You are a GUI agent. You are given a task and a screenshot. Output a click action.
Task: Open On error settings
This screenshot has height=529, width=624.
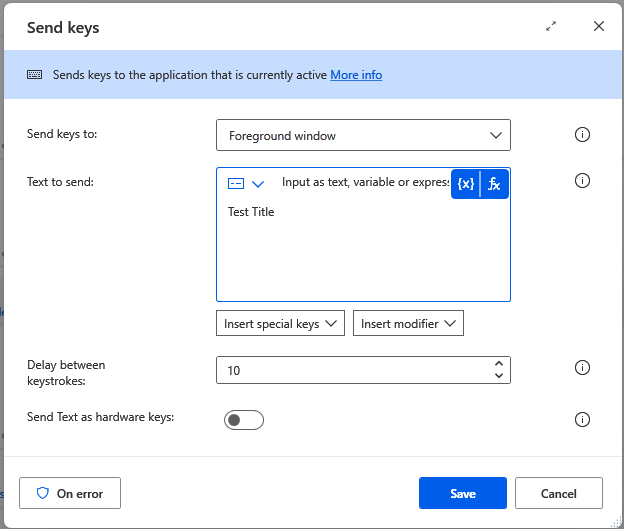(x=70, y=493)
